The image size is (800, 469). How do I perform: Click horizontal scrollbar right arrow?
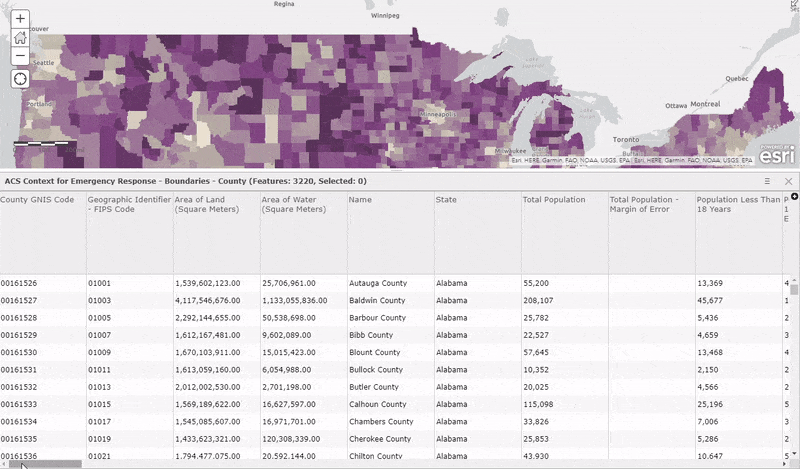point(785,464)
